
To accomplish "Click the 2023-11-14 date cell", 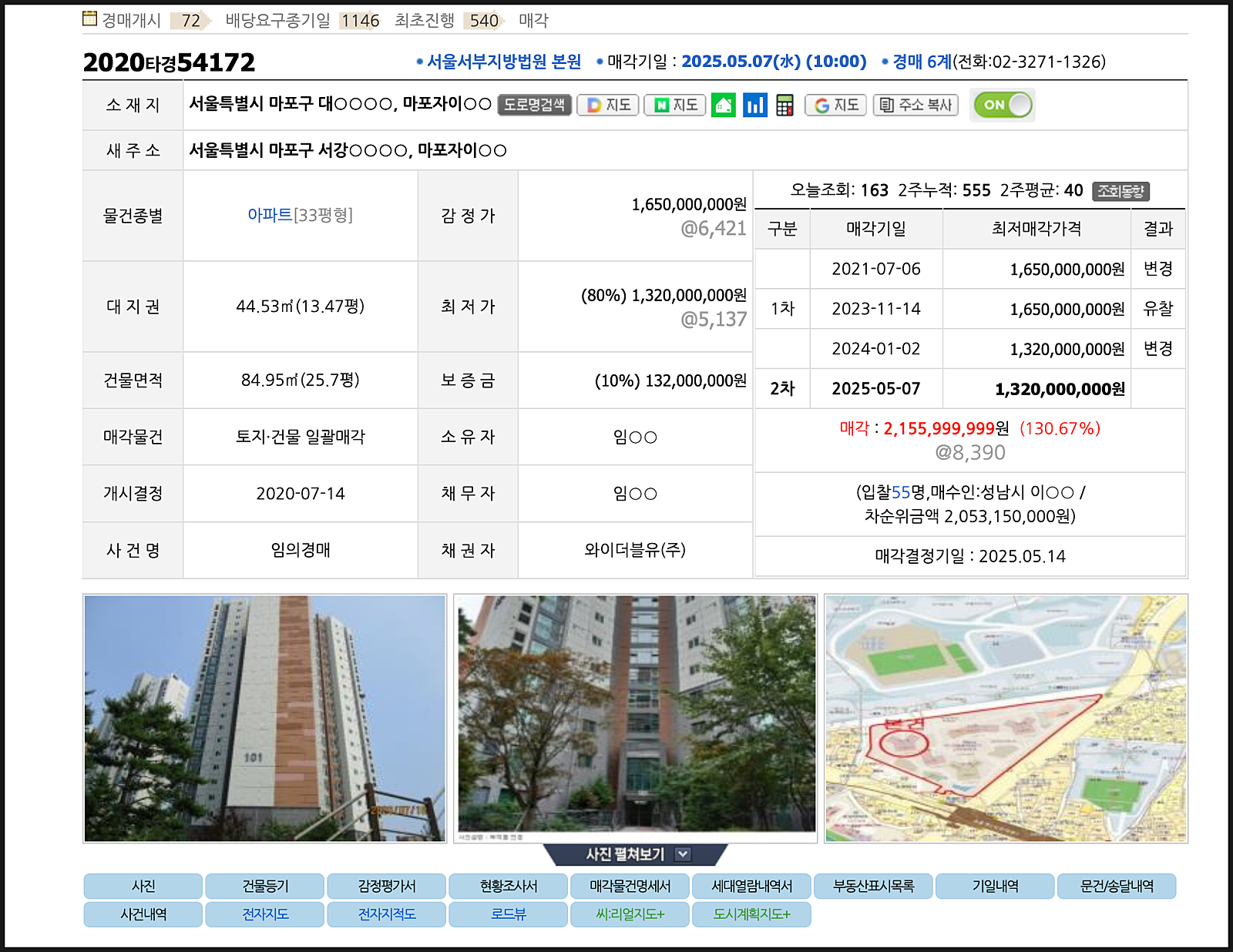I will click(876, 309).
